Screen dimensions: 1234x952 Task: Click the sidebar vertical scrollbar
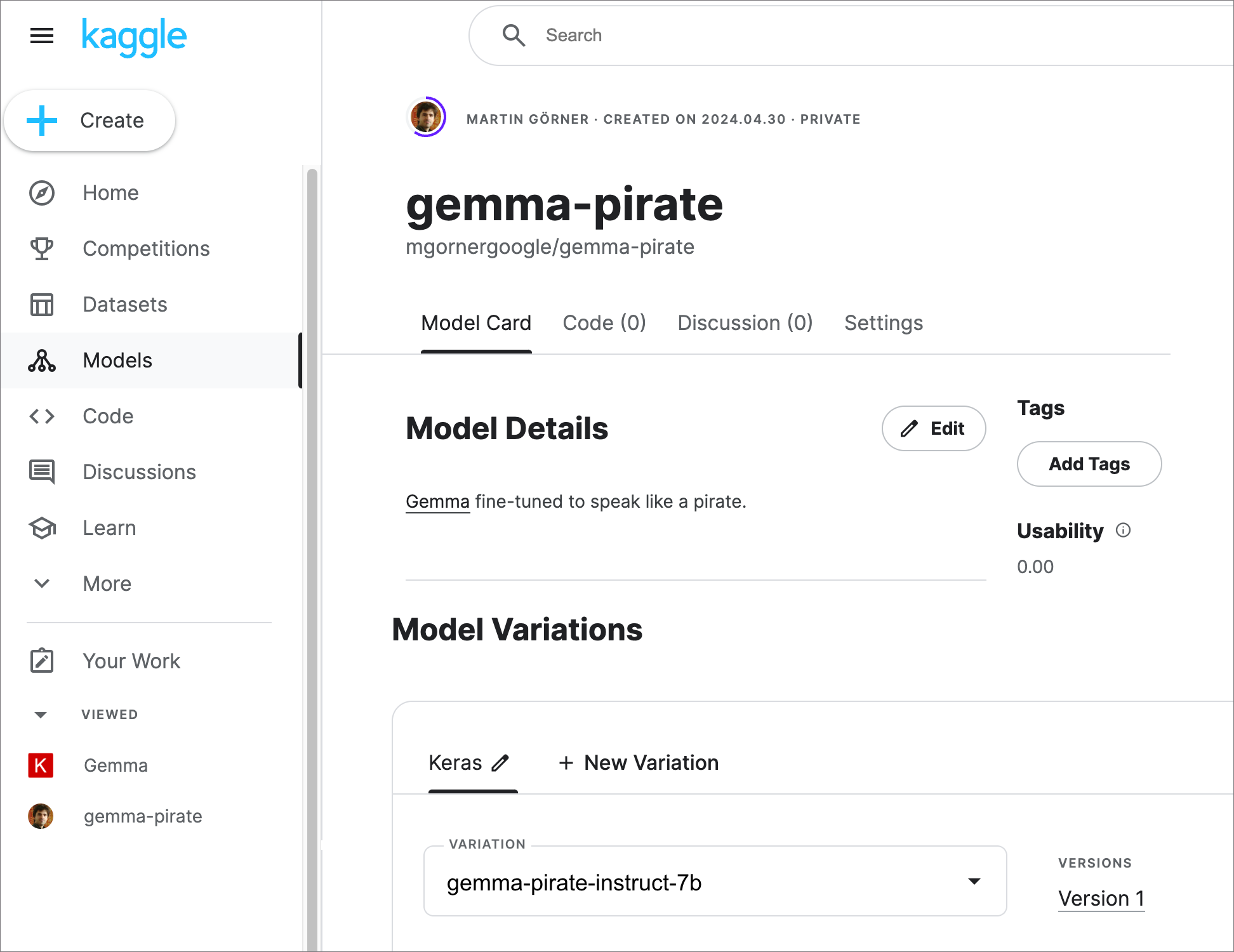pyautogui.click(x=312, y=559)
